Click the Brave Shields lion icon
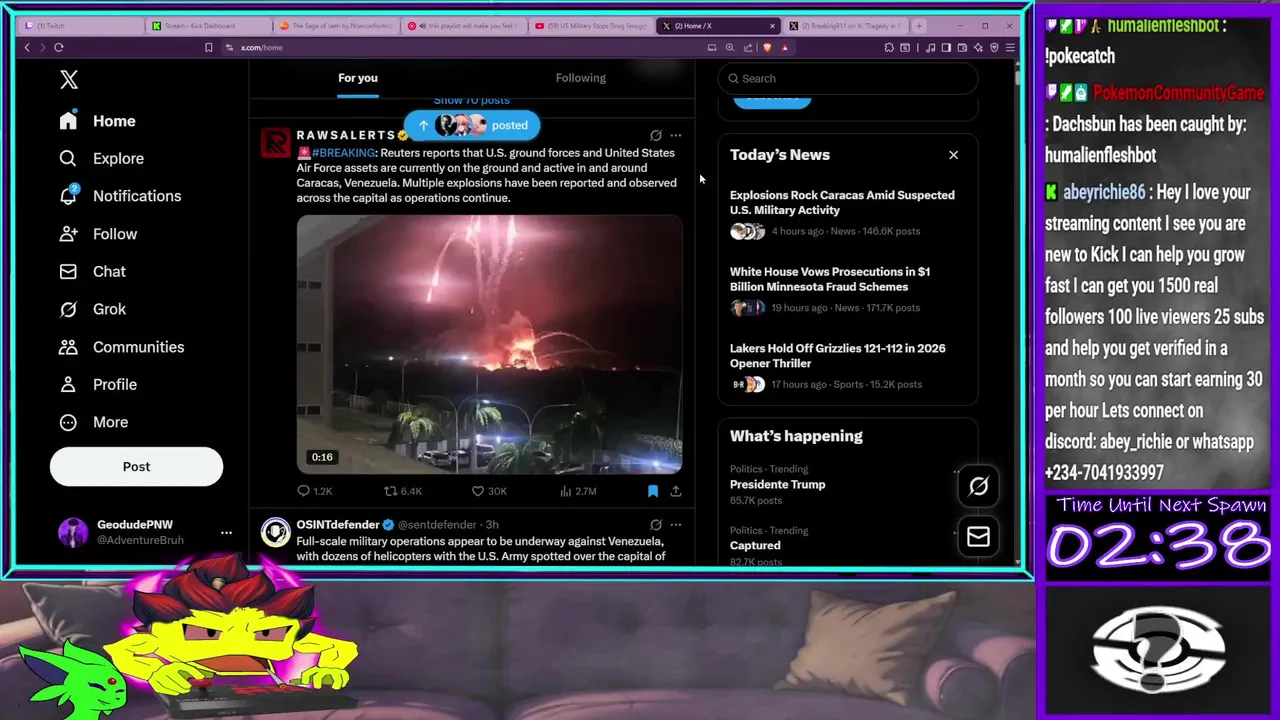Screen dimensions: 1280x720 (x=767, y=47)
